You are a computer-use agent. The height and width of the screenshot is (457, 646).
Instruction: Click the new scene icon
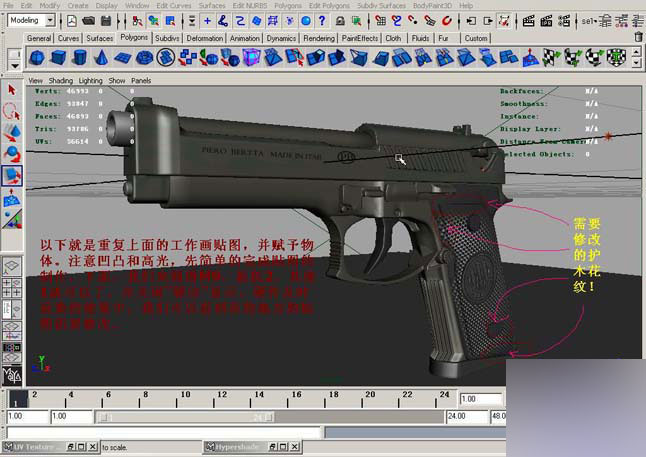click(x=72, y=21)
